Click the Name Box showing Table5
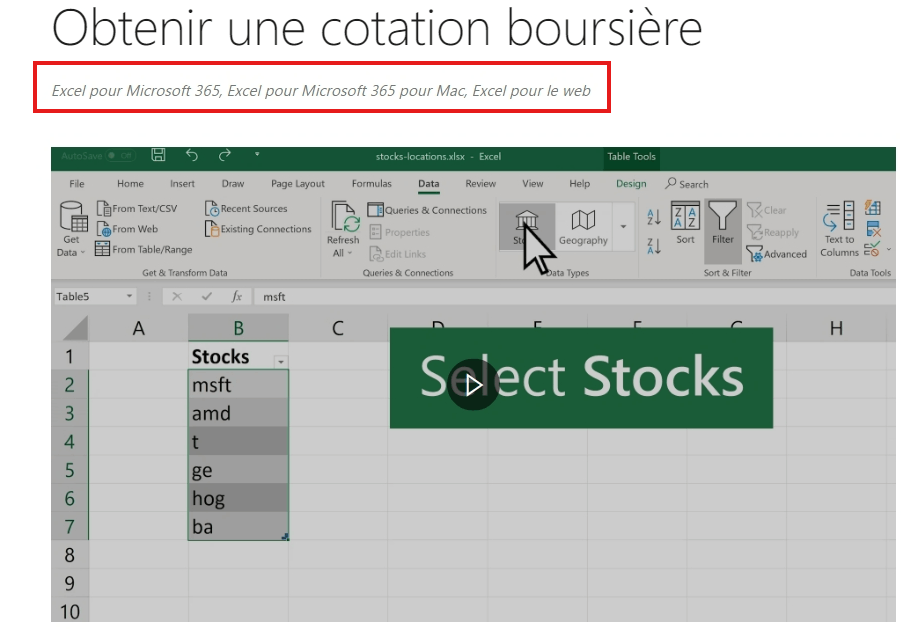Viewport: 915px width, 629px height. 89,296
